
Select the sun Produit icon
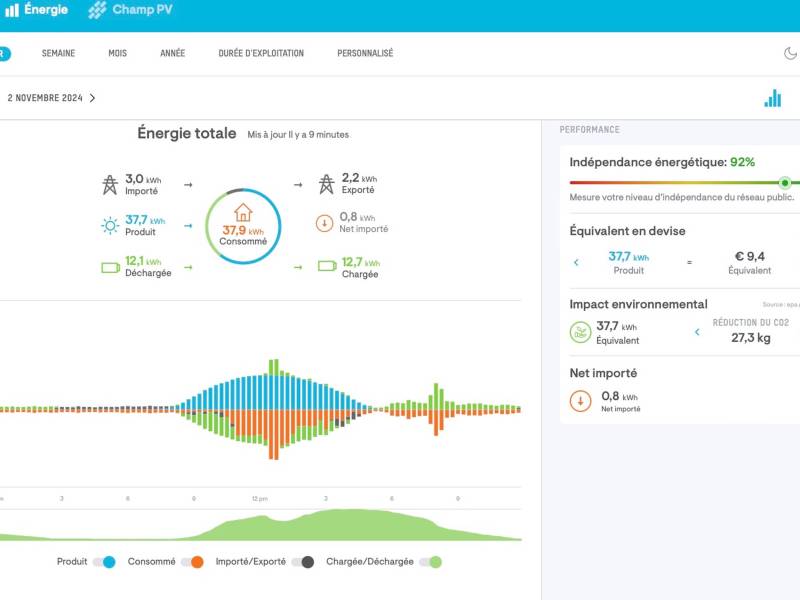110,224
